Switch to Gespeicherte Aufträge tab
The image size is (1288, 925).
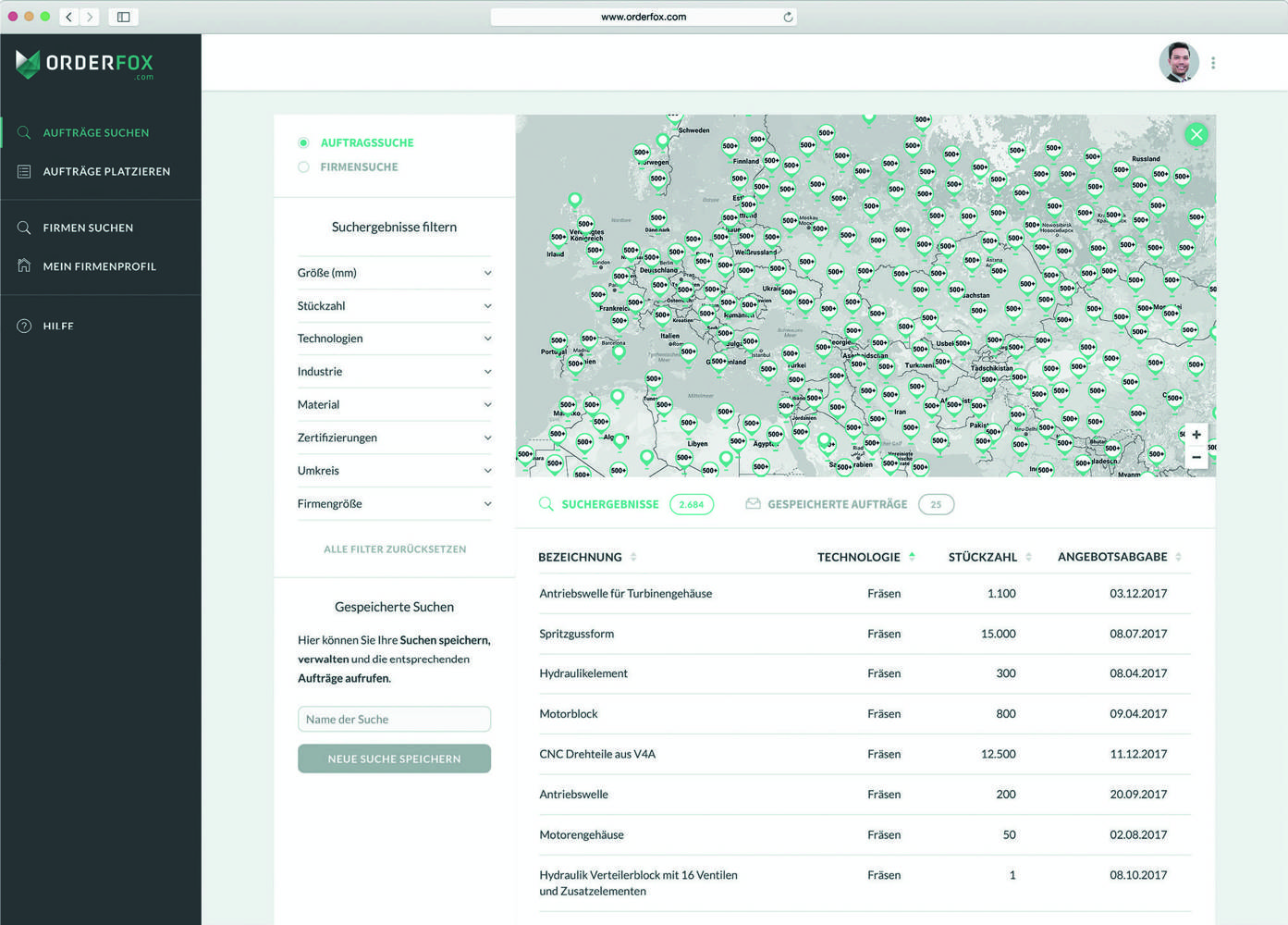[836, 504]
